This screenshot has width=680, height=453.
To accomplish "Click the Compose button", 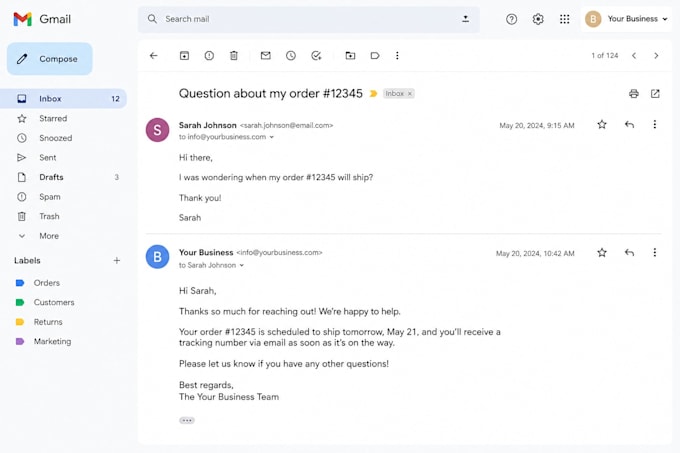I will 49,59.
